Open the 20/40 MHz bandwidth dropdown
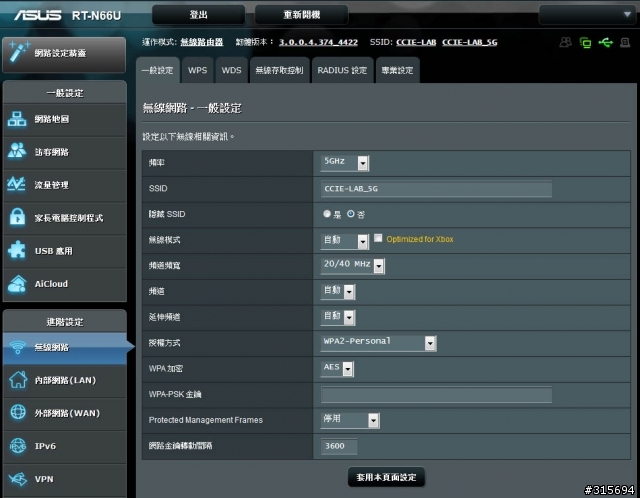The width and height of the screenshot is (640, 498). point(353,266)
